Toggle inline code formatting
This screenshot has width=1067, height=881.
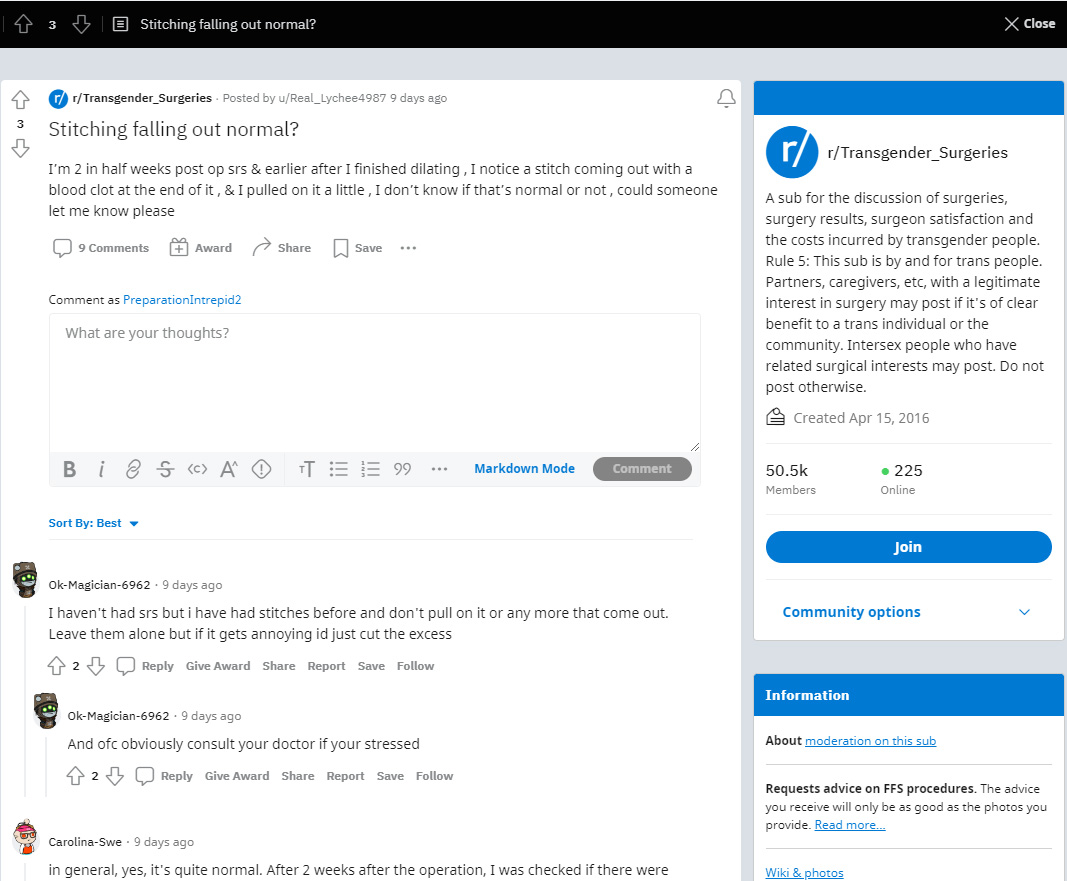[197, 469]
